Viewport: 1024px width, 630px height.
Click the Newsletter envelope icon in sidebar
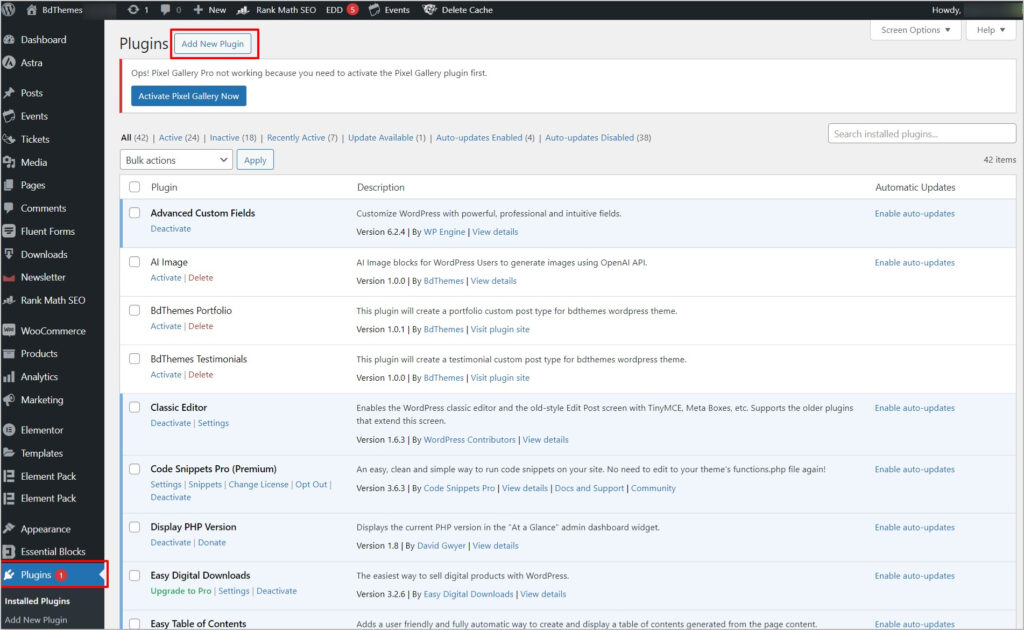(9, 277)
